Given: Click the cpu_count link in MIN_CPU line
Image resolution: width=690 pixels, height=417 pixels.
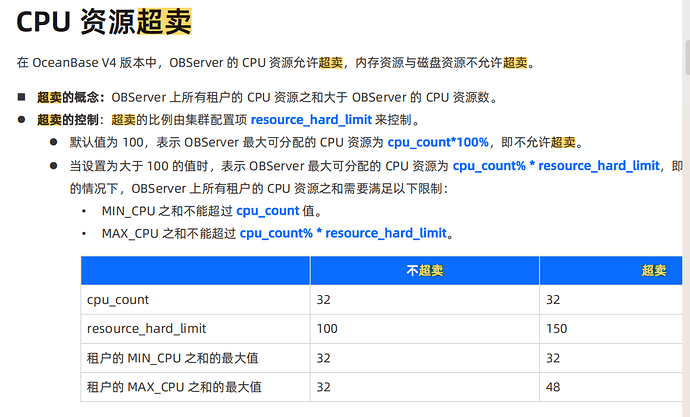Looking at the screenshot, I should (x=268, y=211).
